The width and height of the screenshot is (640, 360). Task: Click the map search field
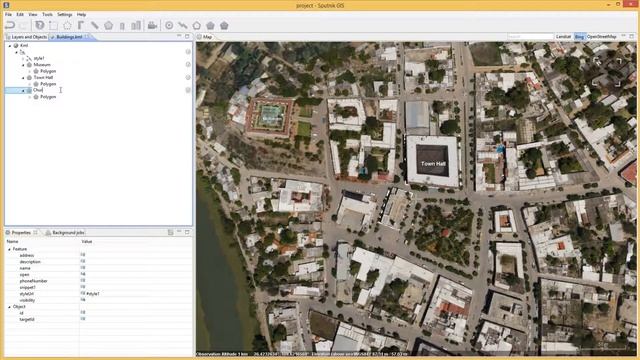pos(530,37)
